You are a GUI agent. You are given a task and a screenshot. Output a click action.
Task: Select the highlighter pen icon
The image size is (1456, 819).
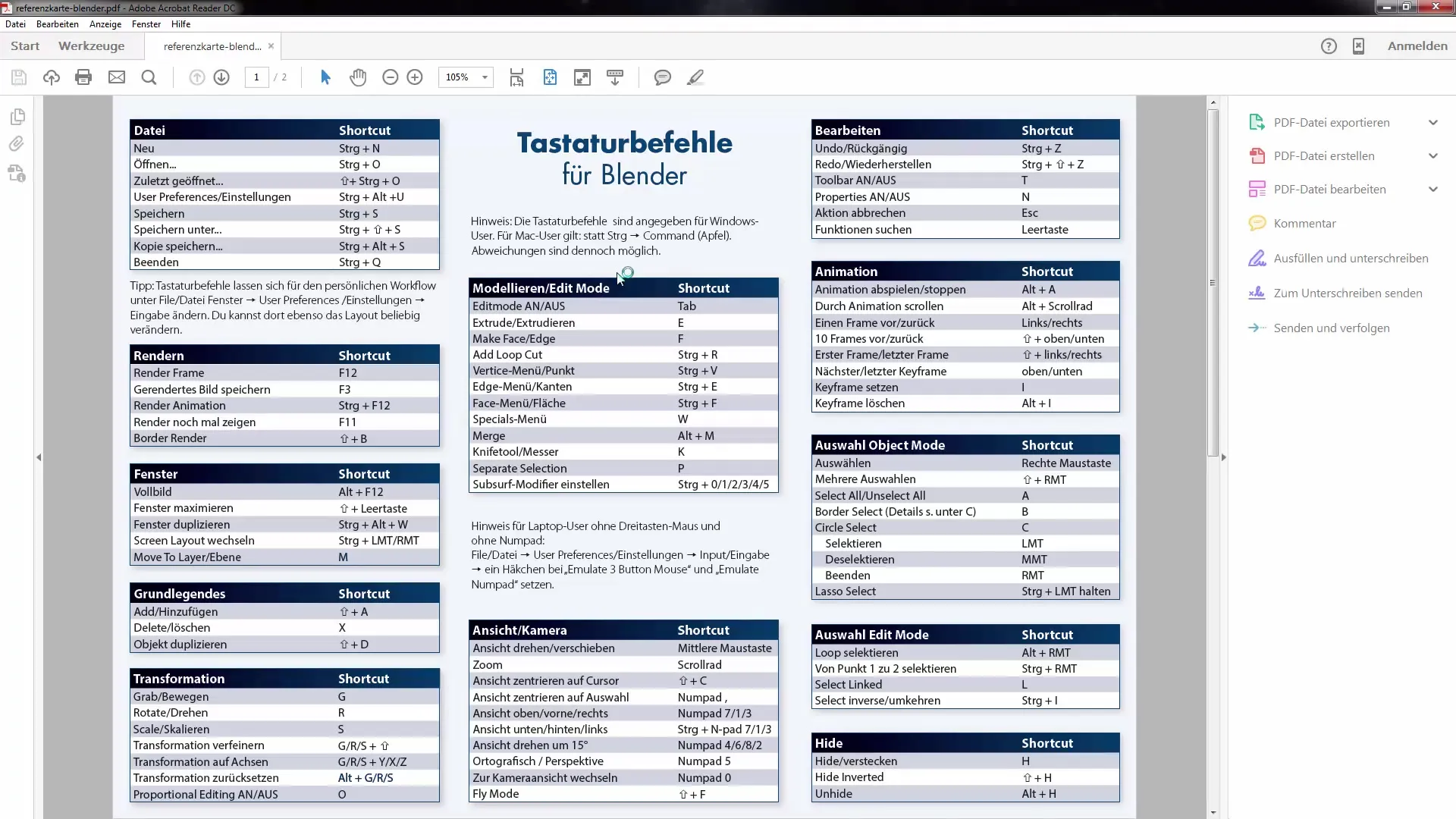pyautogui.click(x=695, y=77)
